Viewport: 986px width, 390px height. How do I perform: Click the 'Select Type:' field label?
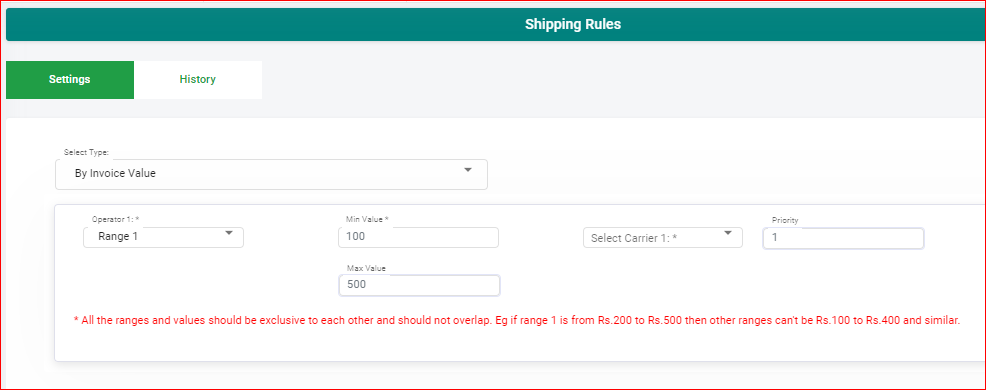click(x=86, y=153)
